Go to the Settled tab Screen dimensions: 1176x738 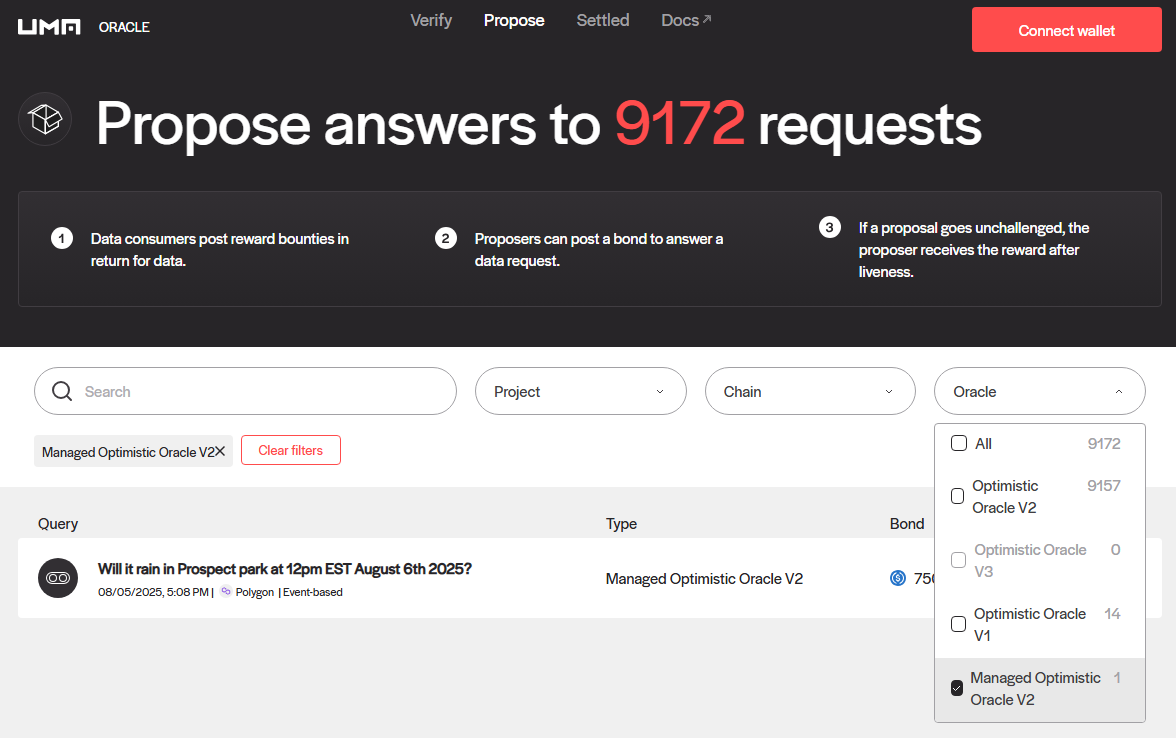(x=603, y=20)
